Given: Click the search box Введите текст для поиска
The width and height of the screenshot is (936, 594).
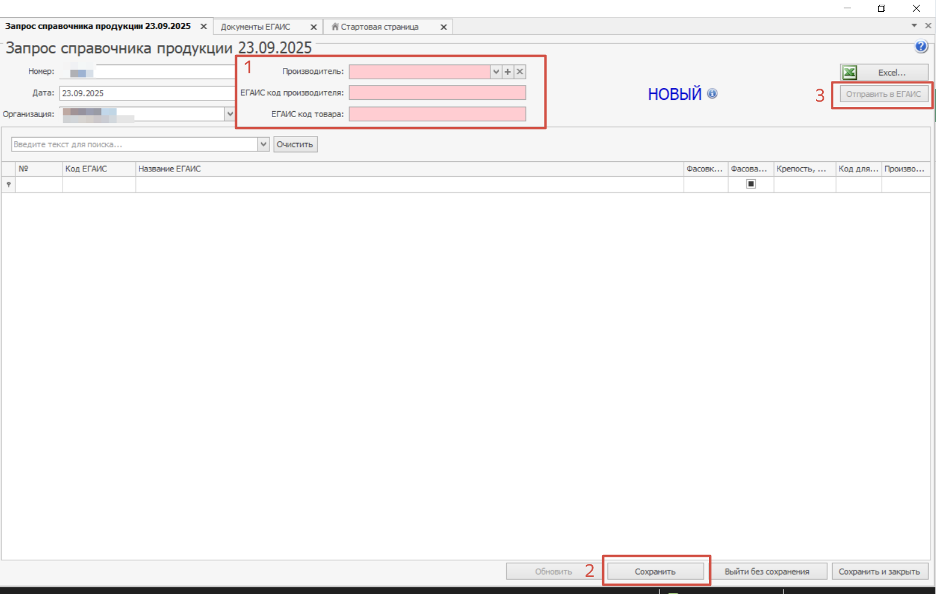Looking at the screenshot, I should pos(134,144).
